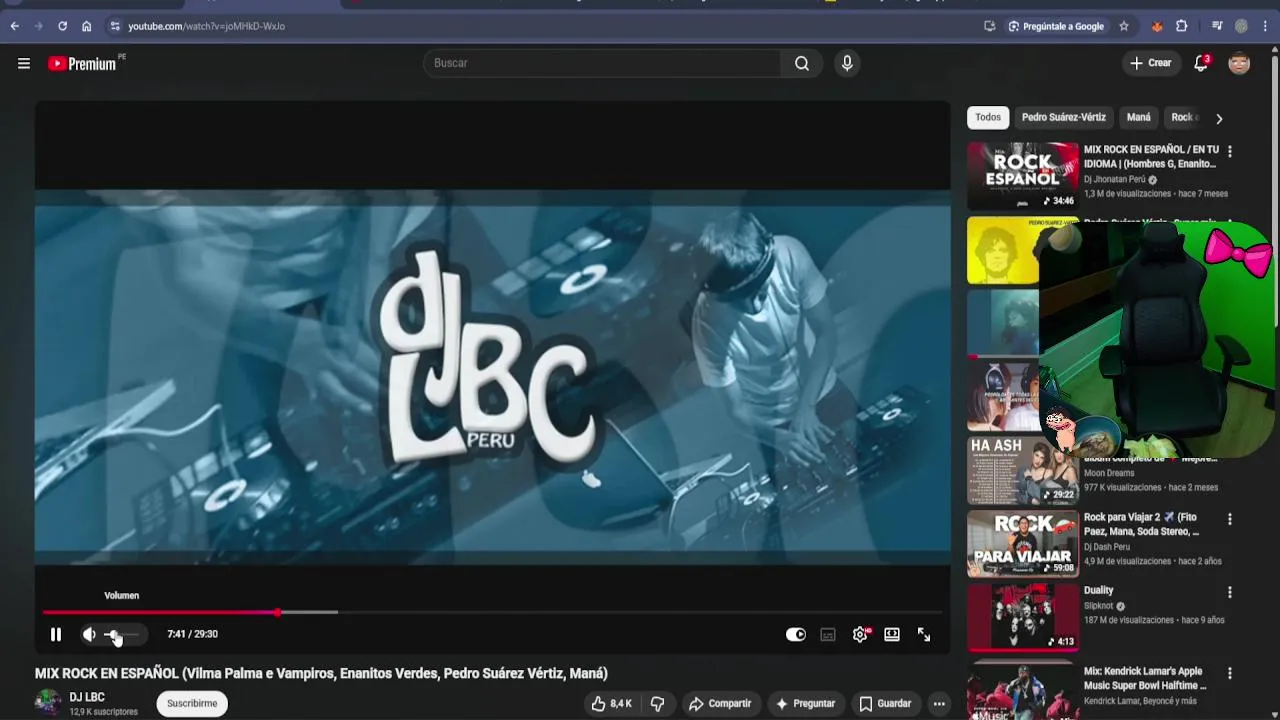
Task: Click video progress bar scrubber
Action: click(x=277, y=612)
